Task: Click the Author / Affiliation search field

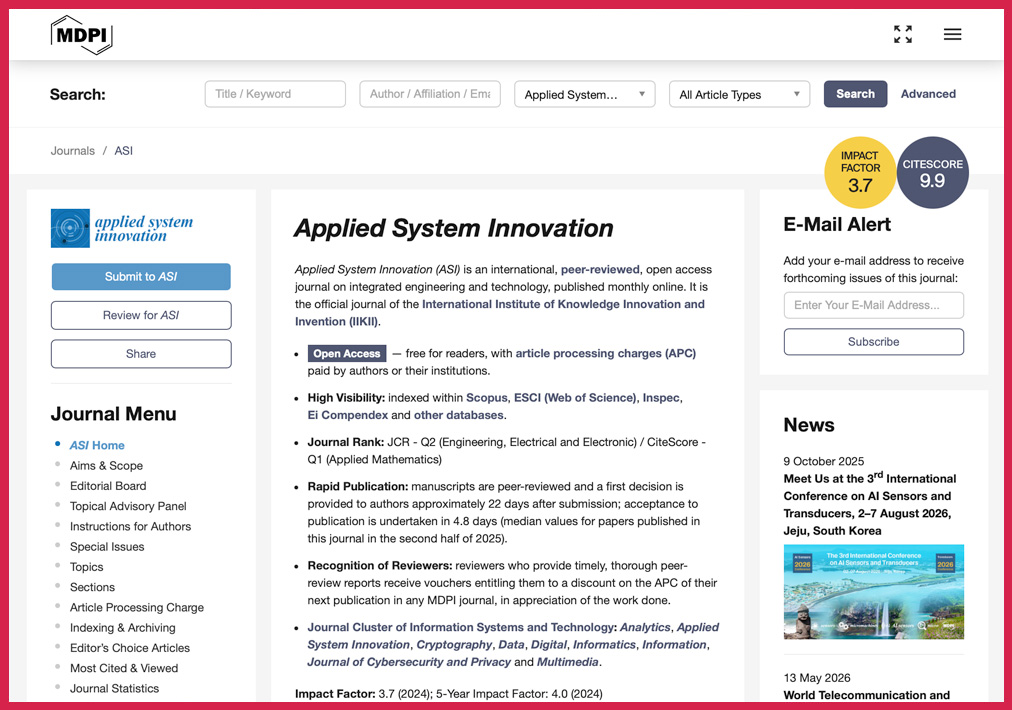Action: pos(430,94)
